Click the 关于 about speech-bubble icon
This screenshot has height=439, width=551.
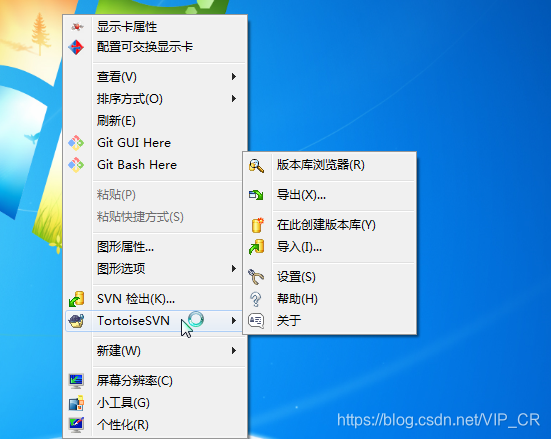click(x=256, y=321)
